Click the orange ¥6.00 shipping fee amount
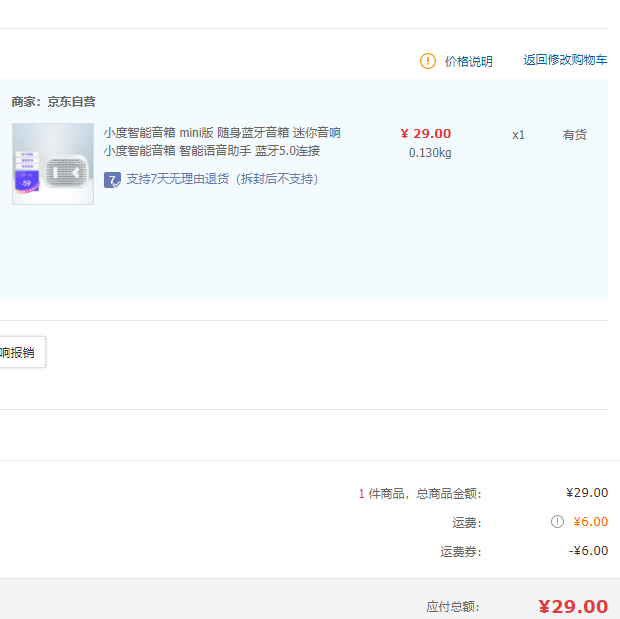This screenshot has height=619, width=620. [590, 522]
